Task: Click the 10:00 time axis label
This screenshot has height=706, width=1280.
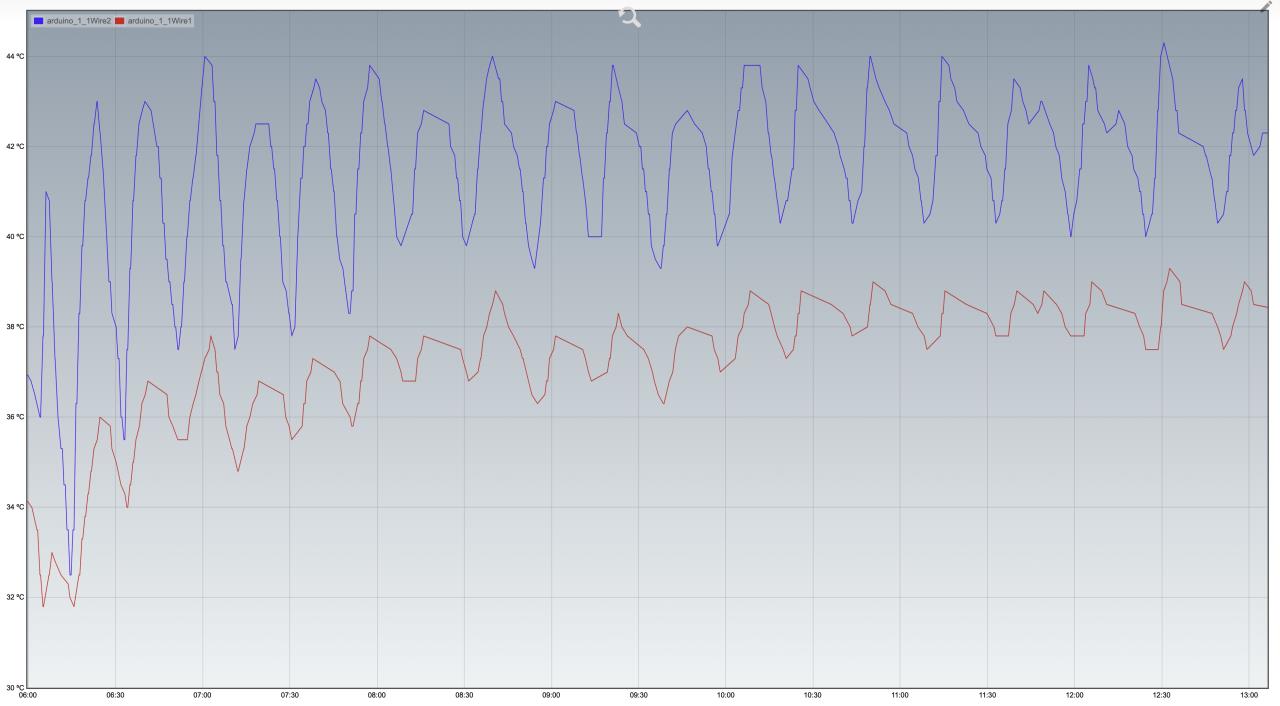Action: pyautogui.click(x=726, y=695)
